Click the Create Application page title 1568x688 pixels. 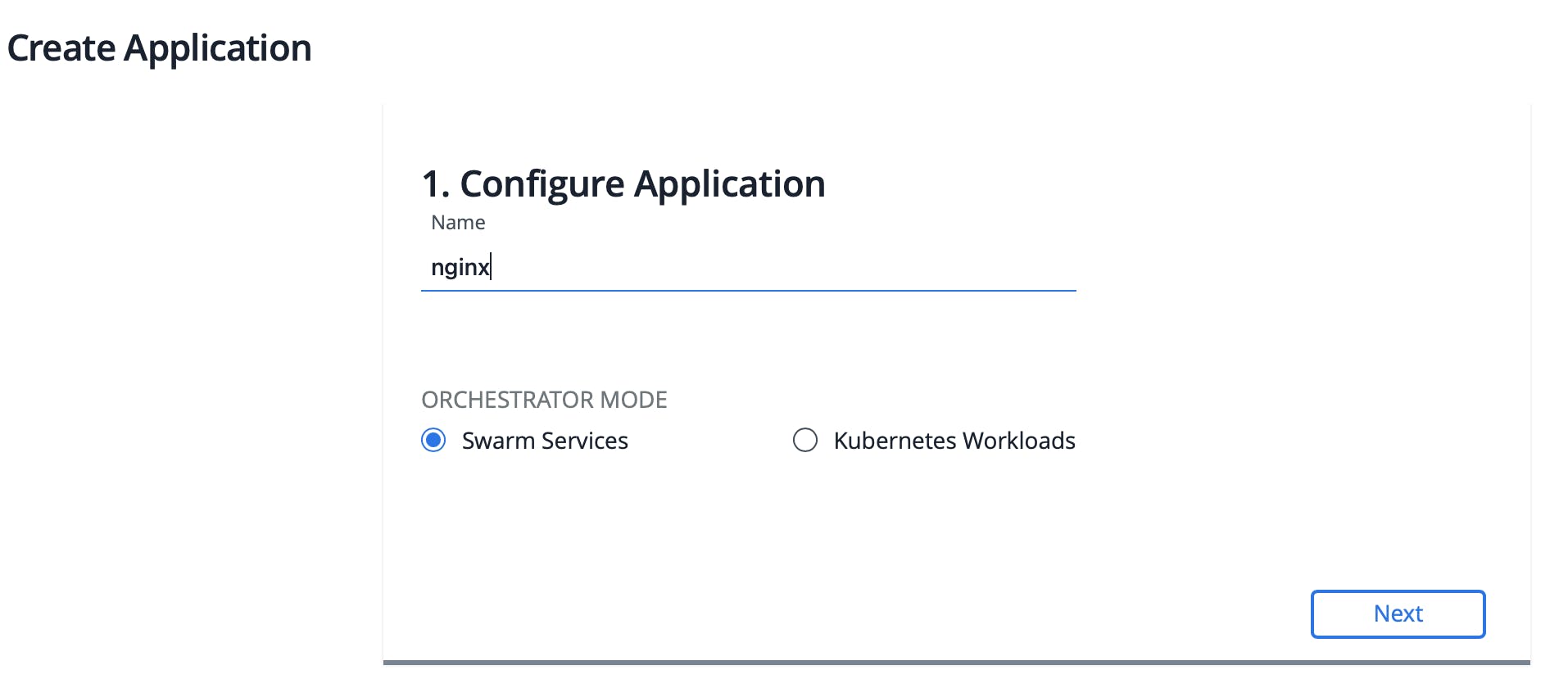click(160, 48)
